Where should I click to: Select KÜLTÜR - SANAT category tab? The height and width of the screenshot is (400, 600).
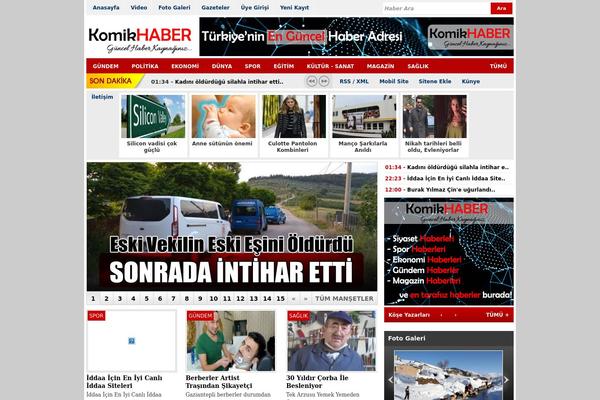point(330,66)
